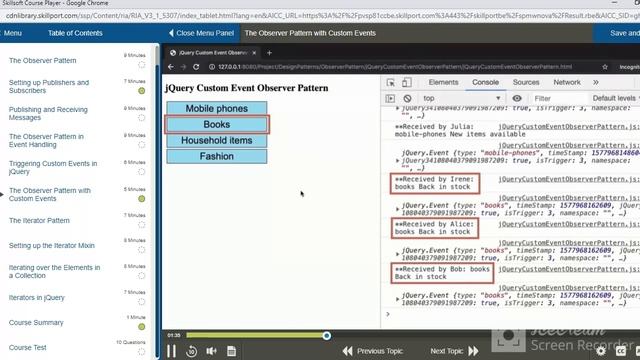This screenshot has width=640, height=360.
Task: Click green status circle for Setting up Publishers
Action: coord(142,91)
